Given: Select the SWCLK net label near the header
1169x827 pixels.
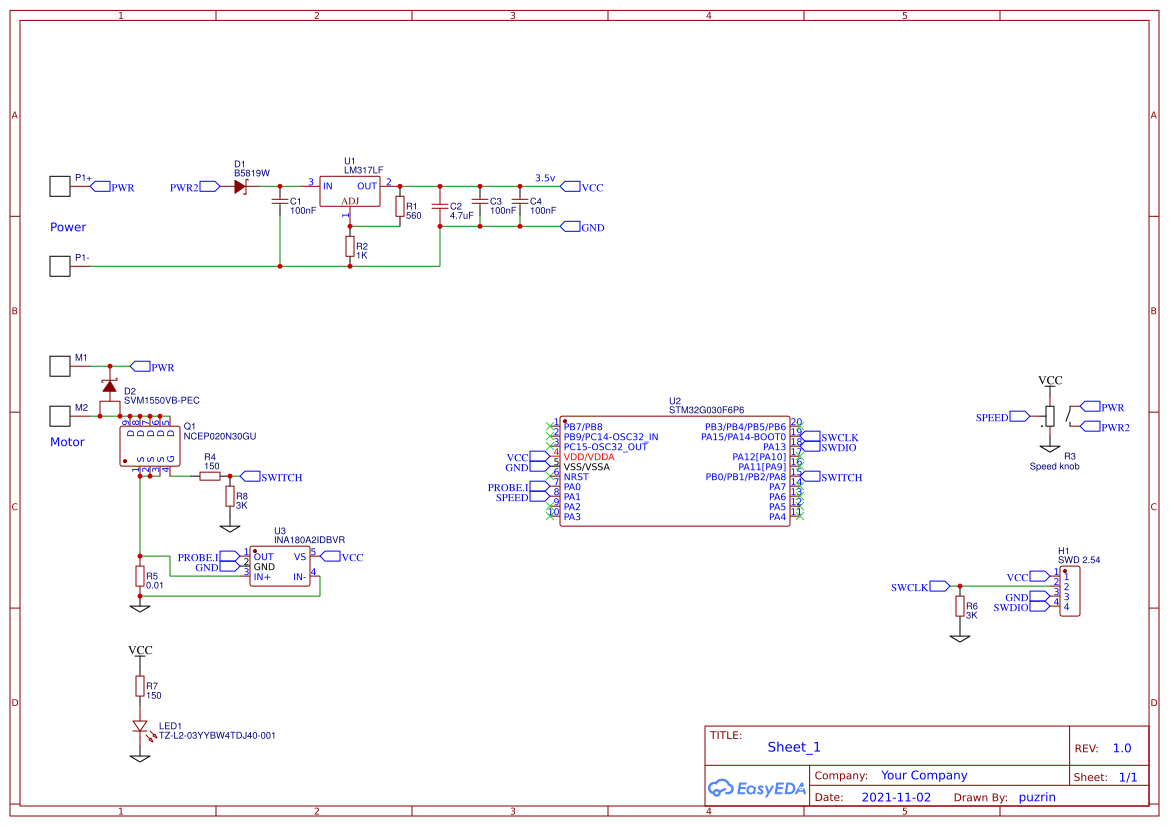Looking at the screenshot, I should pyautogui.click(x=912, y=586).
